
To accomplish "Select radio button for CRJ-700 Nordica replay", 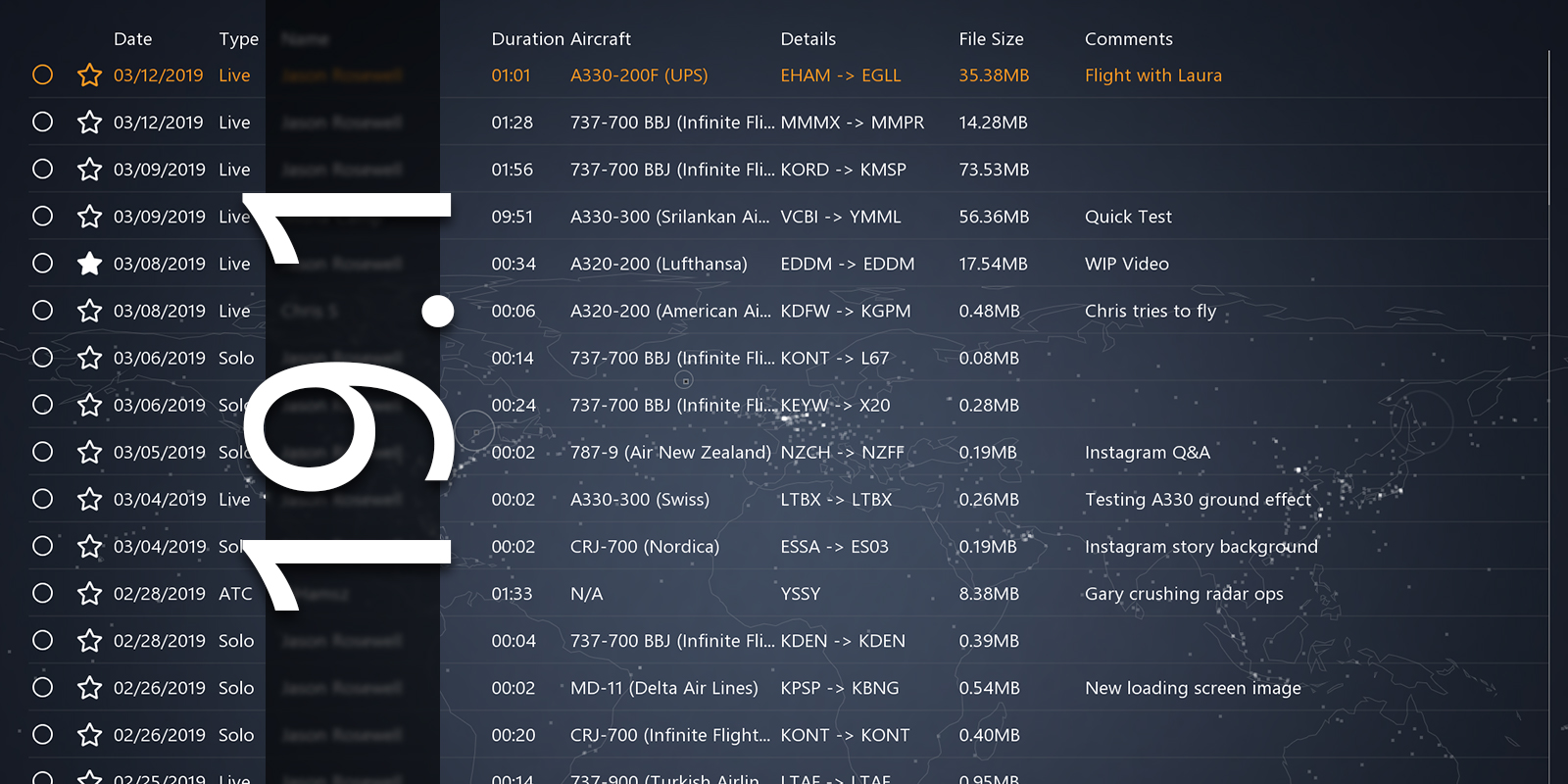I will point(42,545).
